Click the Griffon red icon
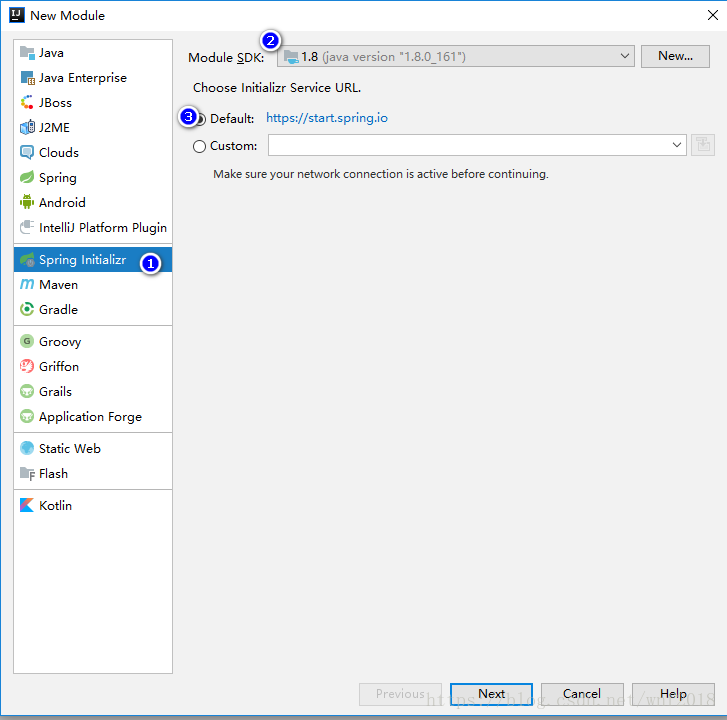Image resolution: width=727 pixels, height=720 pixels. 27,366
